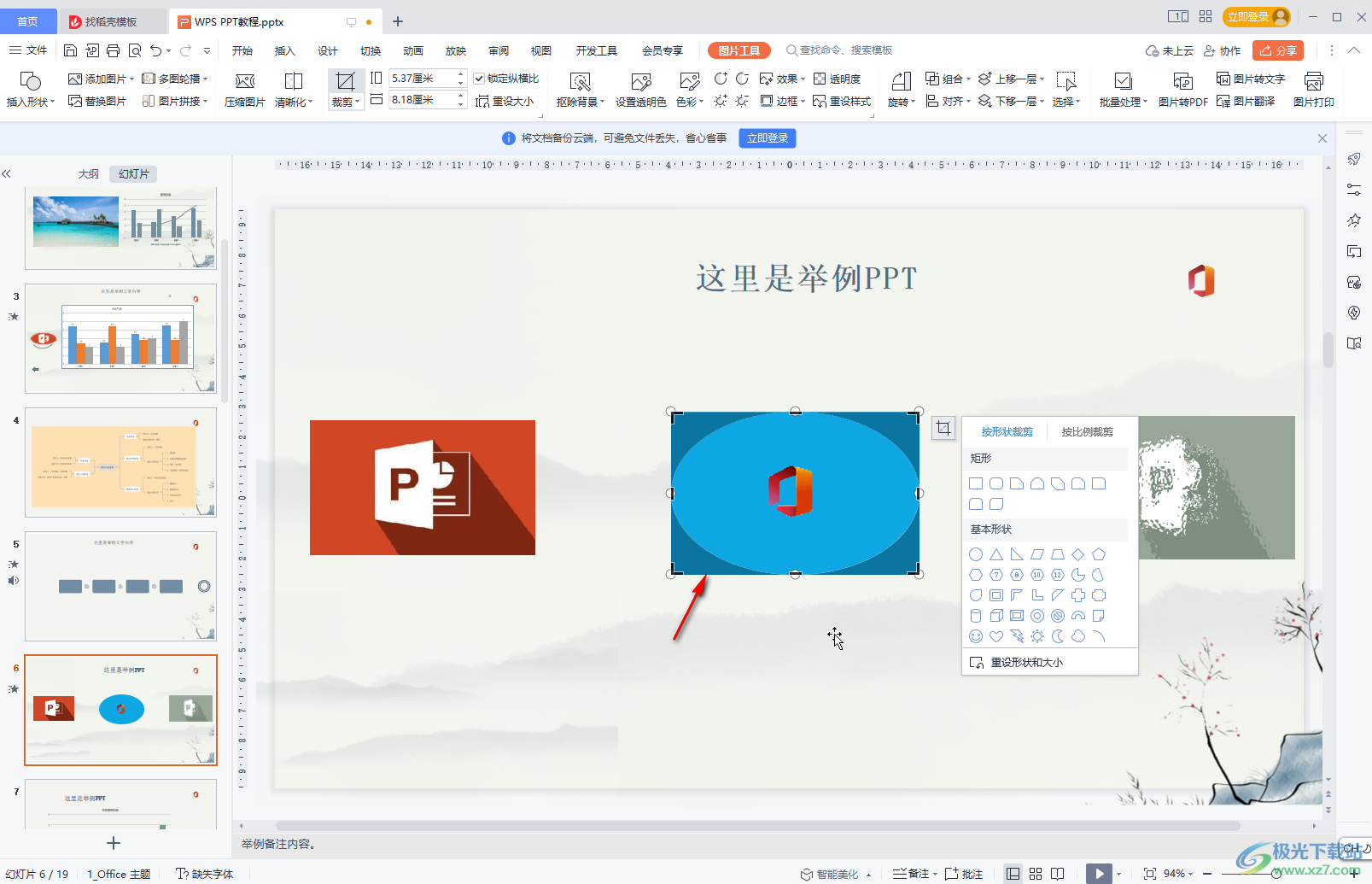This screenshot has height=884, width=1372.
Task: Click the zoom out minus button
Action: (1207, 873)
